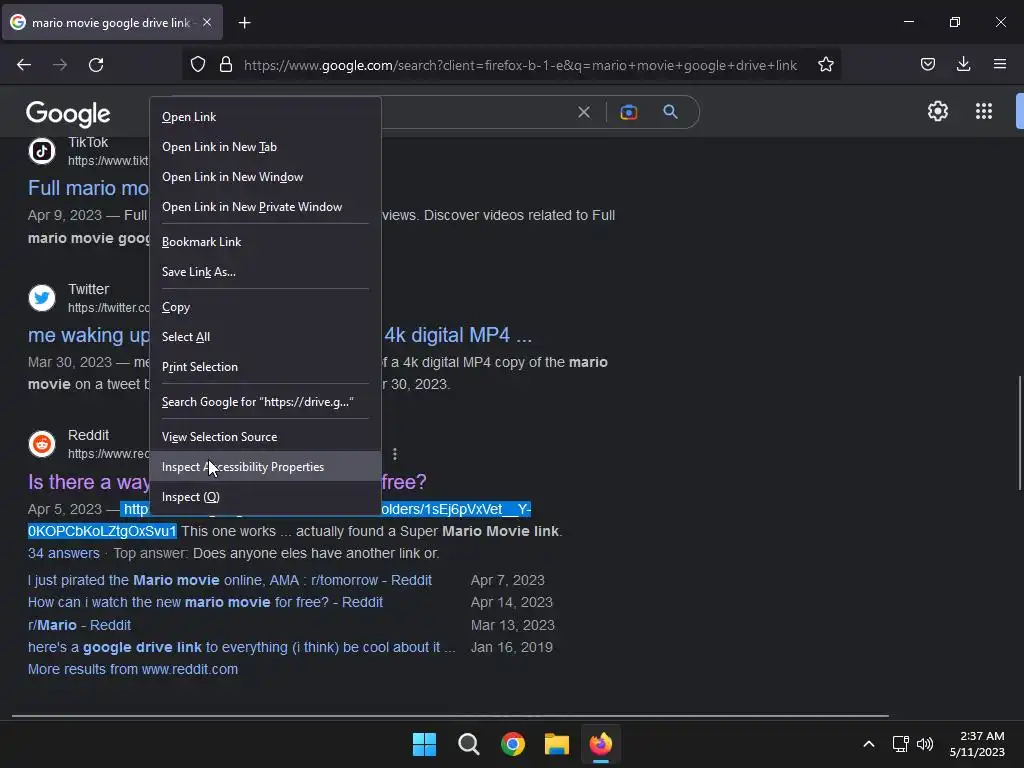Open the tracking protection shield icon
The height and width of the screenshot is (768, 1024).
pos(198,65)
